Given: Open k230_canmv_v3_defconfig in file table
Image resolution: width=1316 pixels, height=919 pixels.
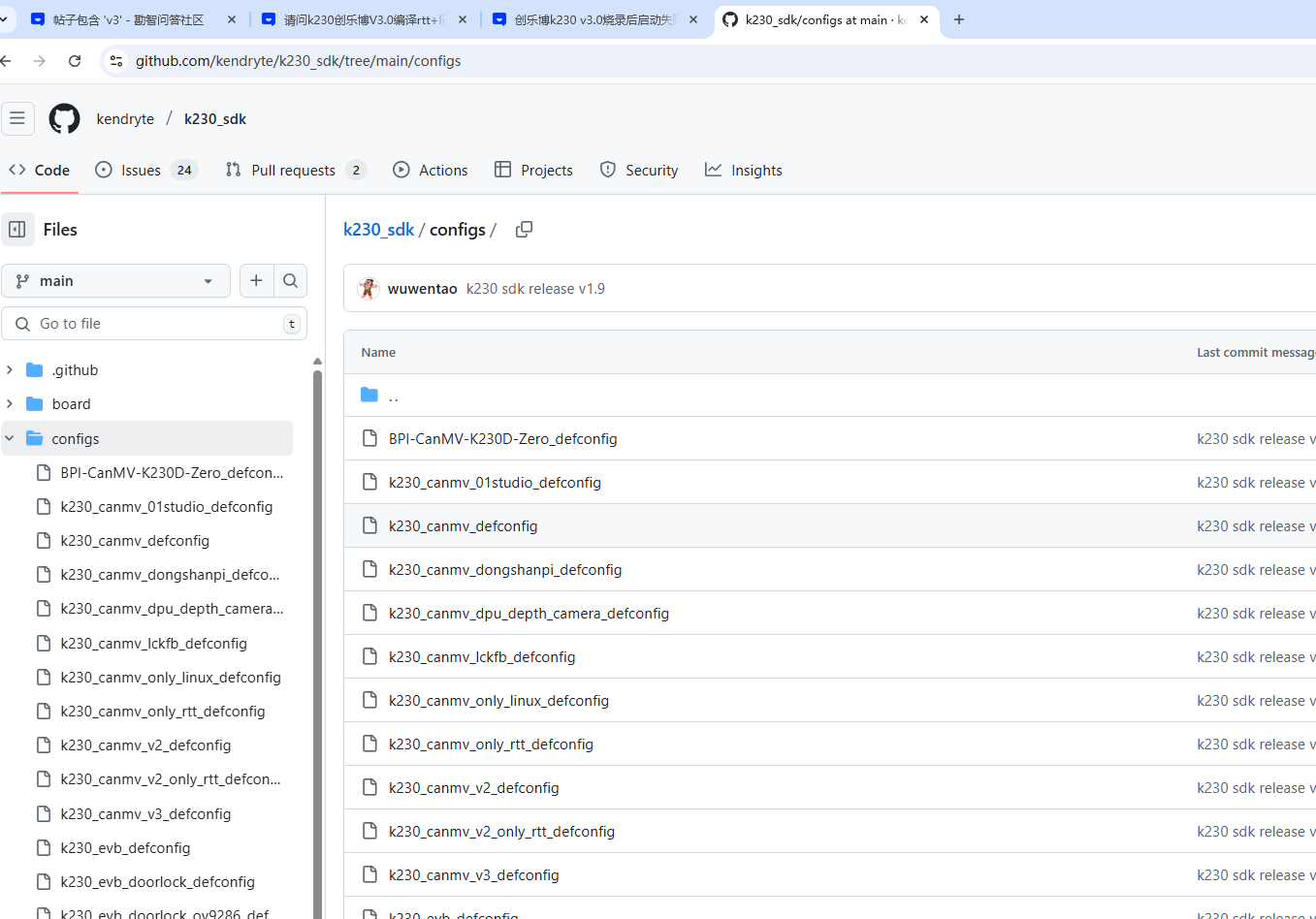Looking at the screenshot, I should [473, 875].
